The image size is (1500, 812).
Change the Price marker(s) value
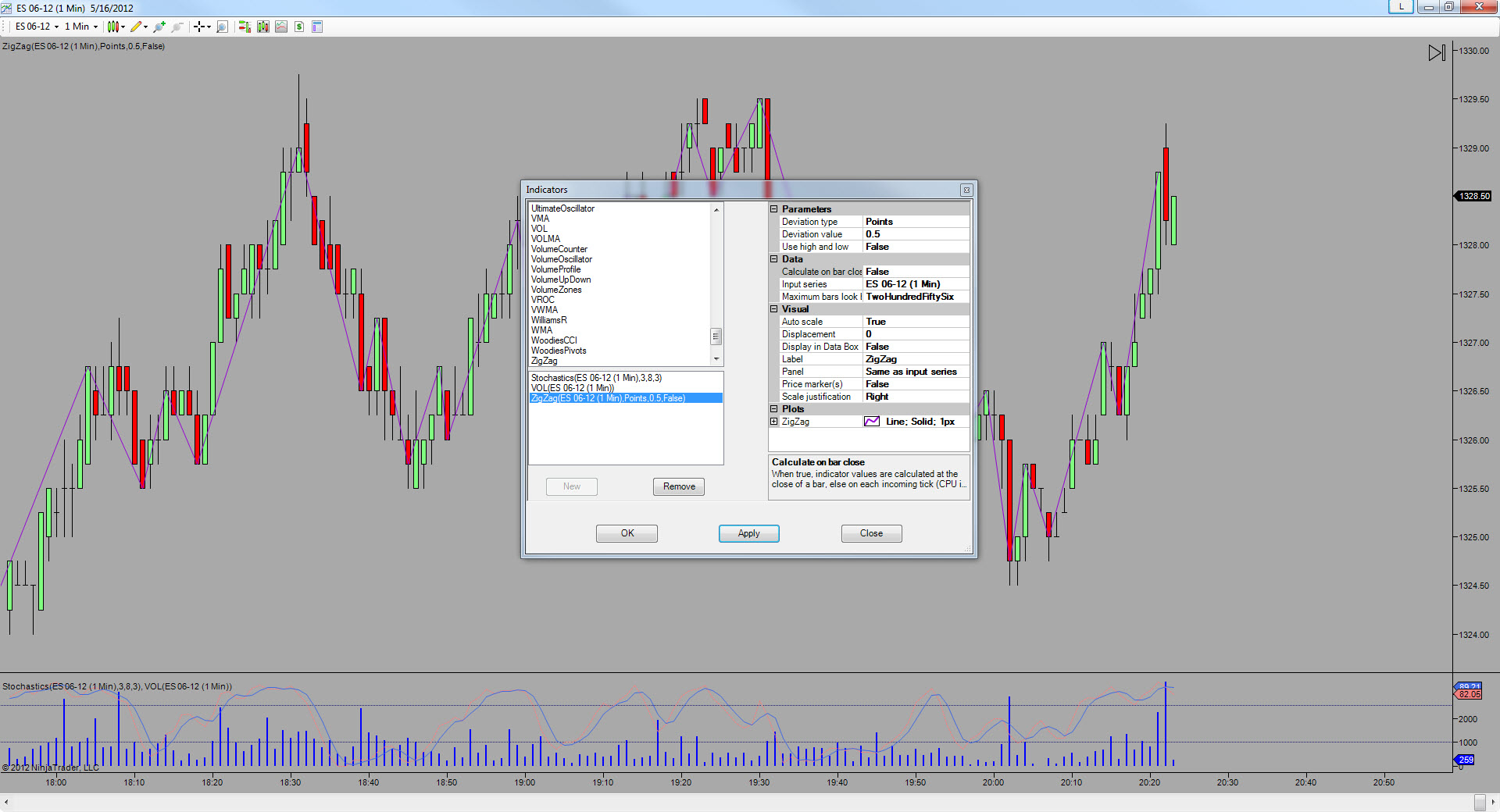916,384
